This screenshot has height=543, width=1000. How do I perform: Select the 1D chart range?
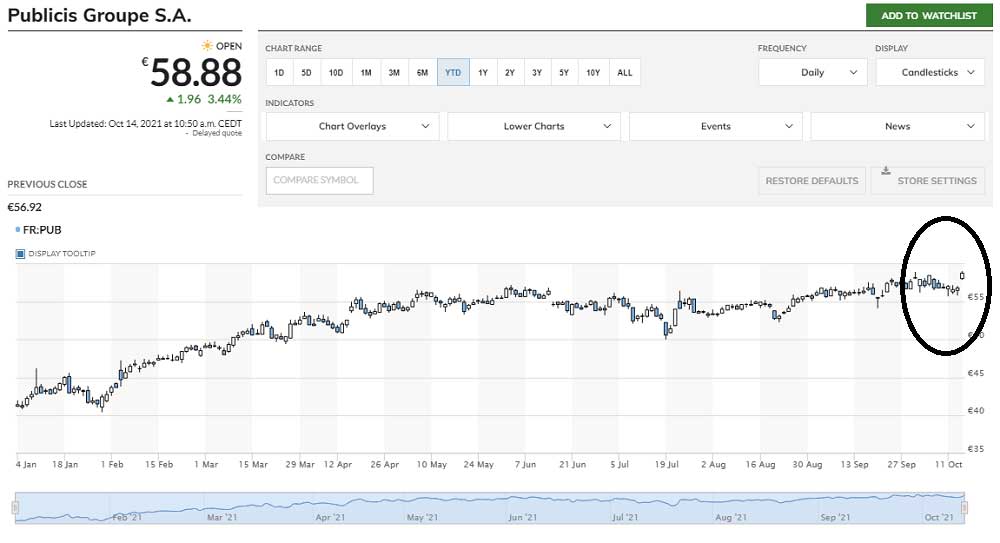279,73
